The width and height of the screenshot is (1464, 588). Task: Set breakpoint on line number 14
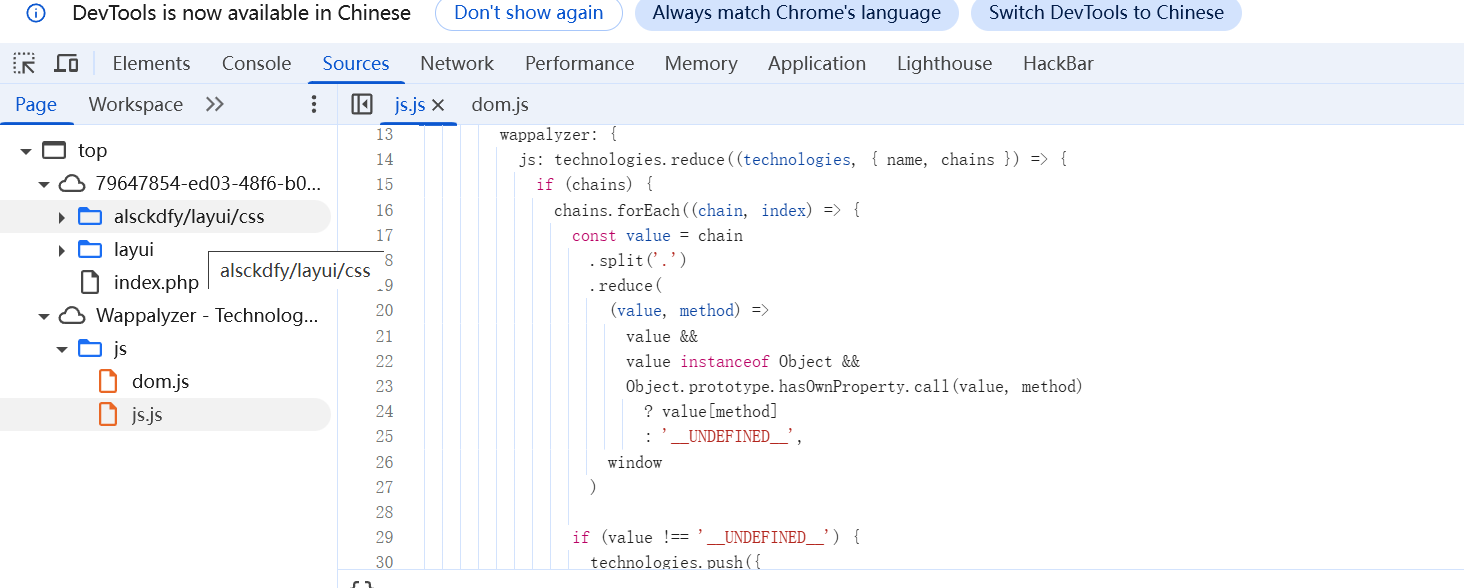coord(384,160)
